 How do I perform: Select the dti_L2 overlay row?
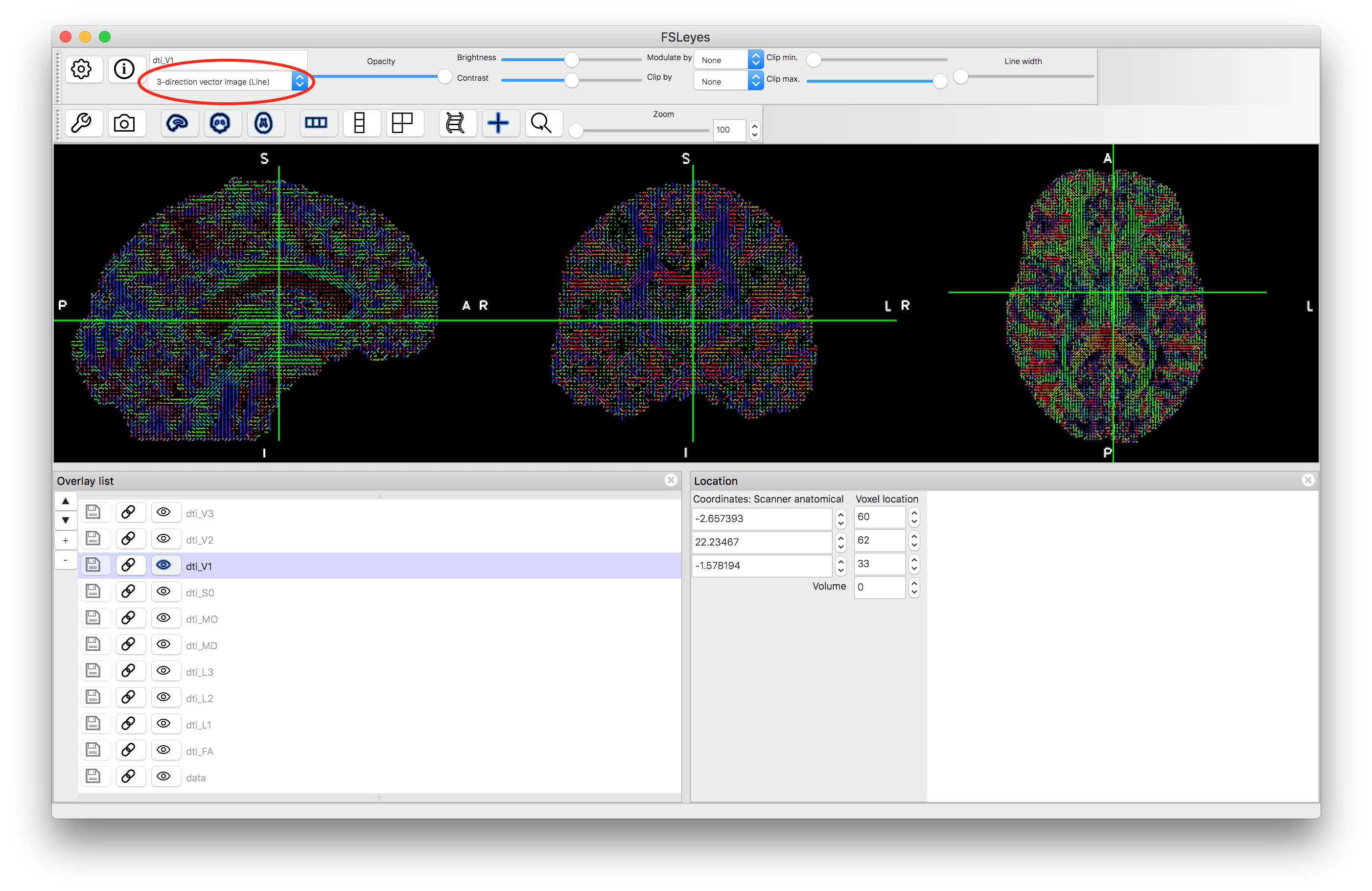pos(380,699)
